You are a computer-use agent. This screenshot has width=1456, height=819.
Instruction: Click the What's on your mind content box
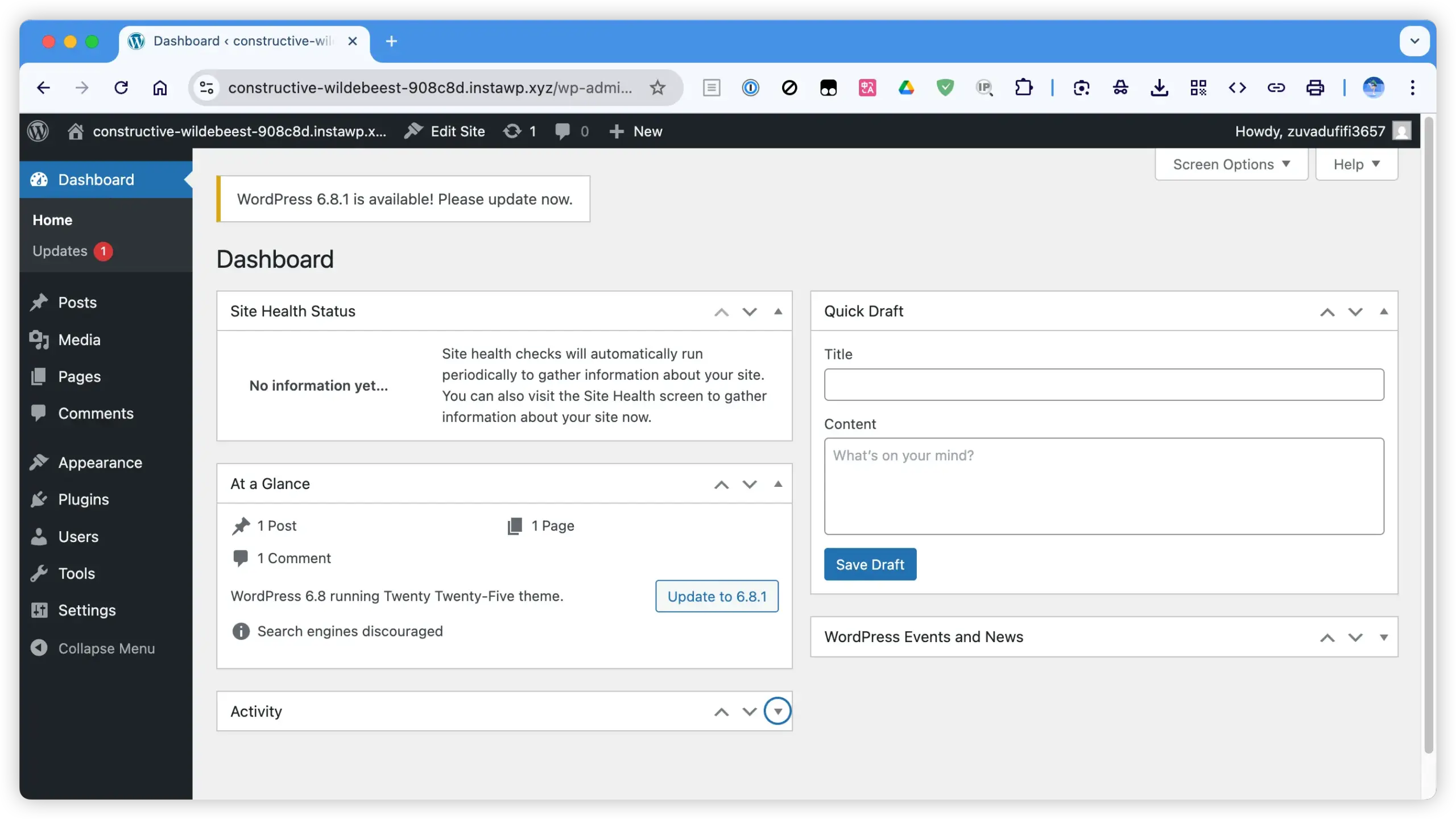click(1103, 486)
